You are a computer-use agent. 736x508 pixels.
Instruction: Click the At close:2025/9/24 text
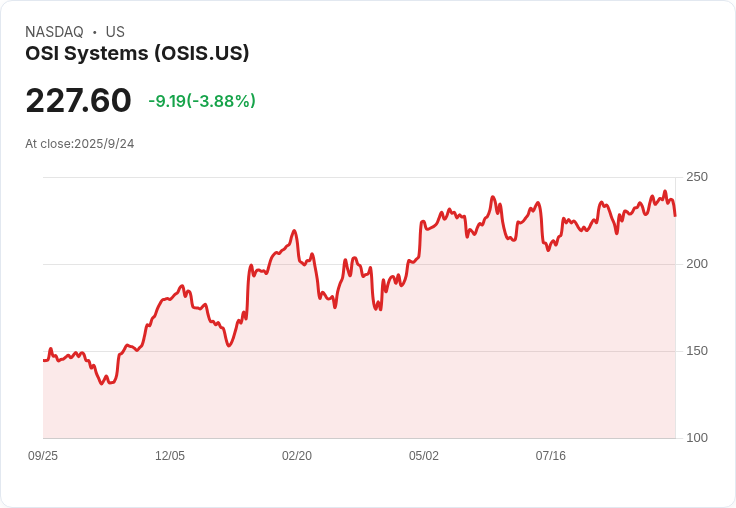(80, 144)
